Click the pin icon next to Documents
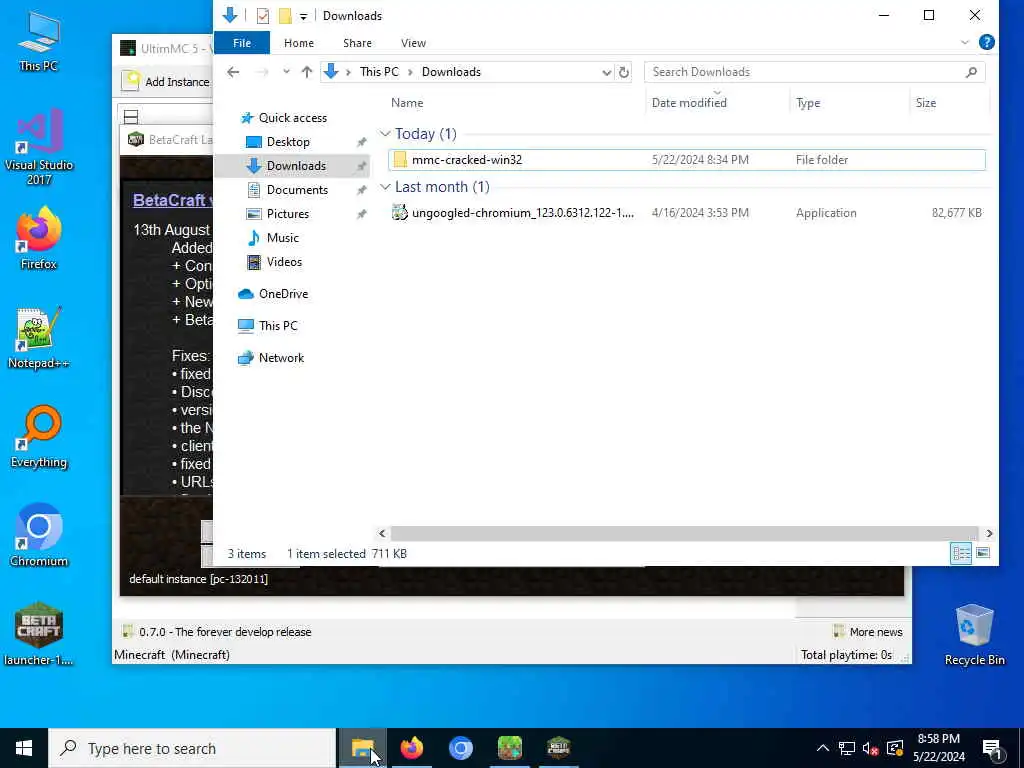Screen dimensions: 1024x768 pyautogui.click(x=361, y=191)
